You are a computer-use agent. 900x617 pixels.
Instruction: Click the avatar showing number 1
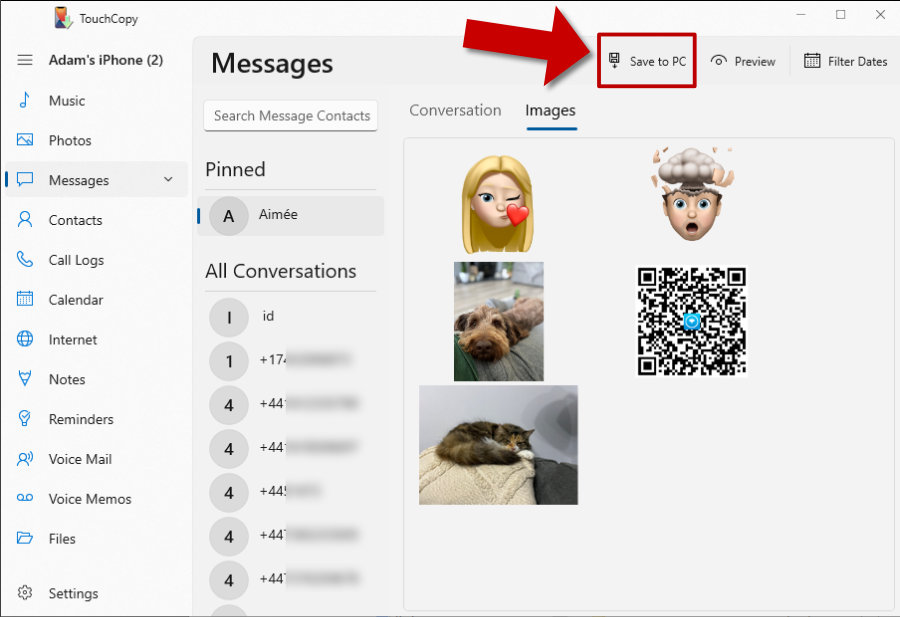point(228,362)
